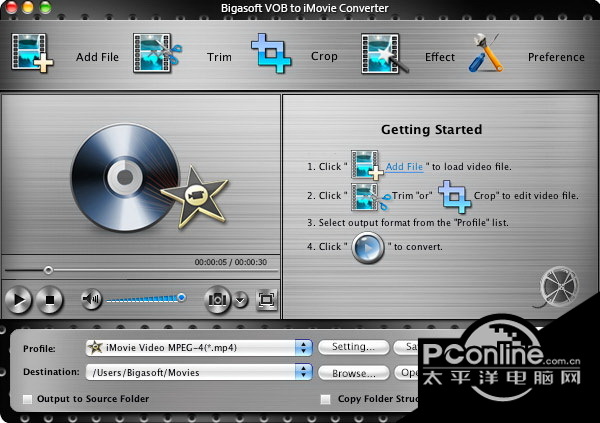This screenshot has height=423, width=600.
Task: Enable Output to Source Folder checkbox
Action: [28, 399]
